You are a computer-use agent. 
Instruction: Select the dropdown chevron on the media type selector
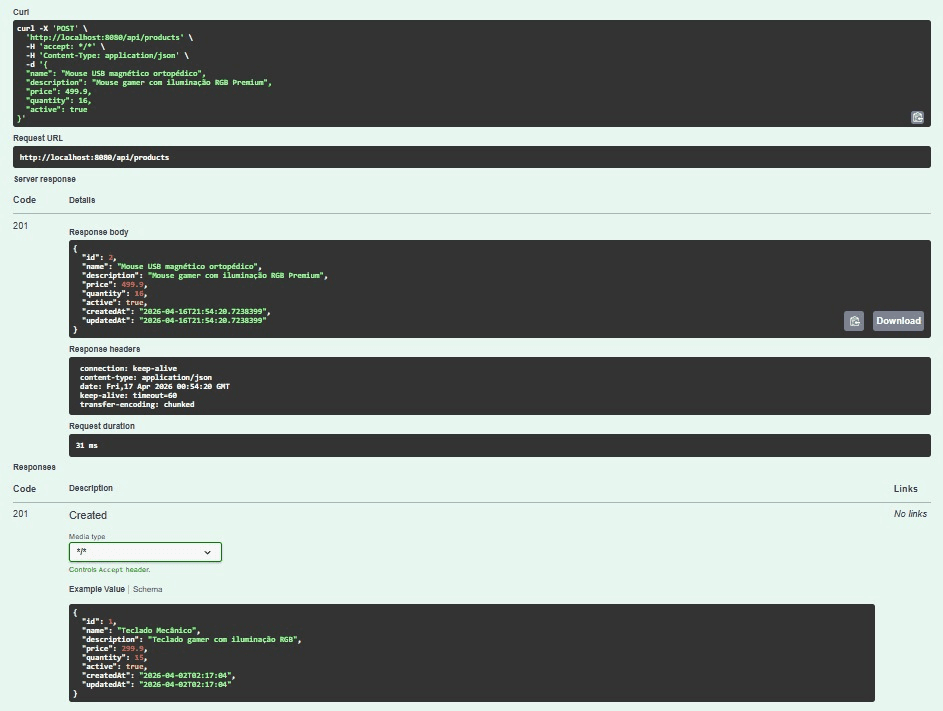click(x=207, y=551)
